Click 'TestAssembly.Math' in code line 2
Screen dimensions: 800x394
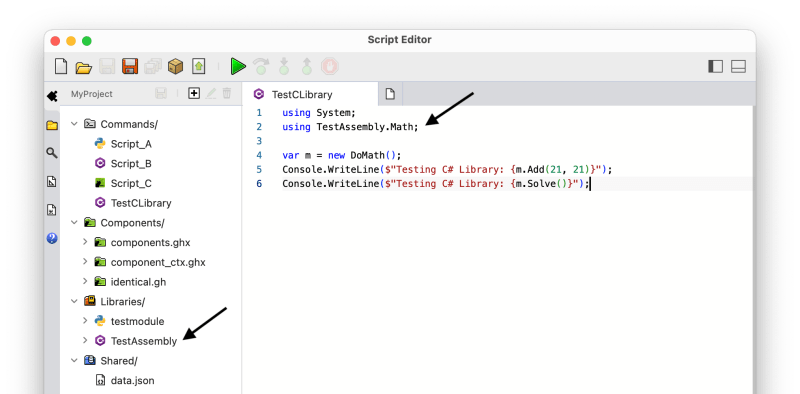(x=366, y=127)
